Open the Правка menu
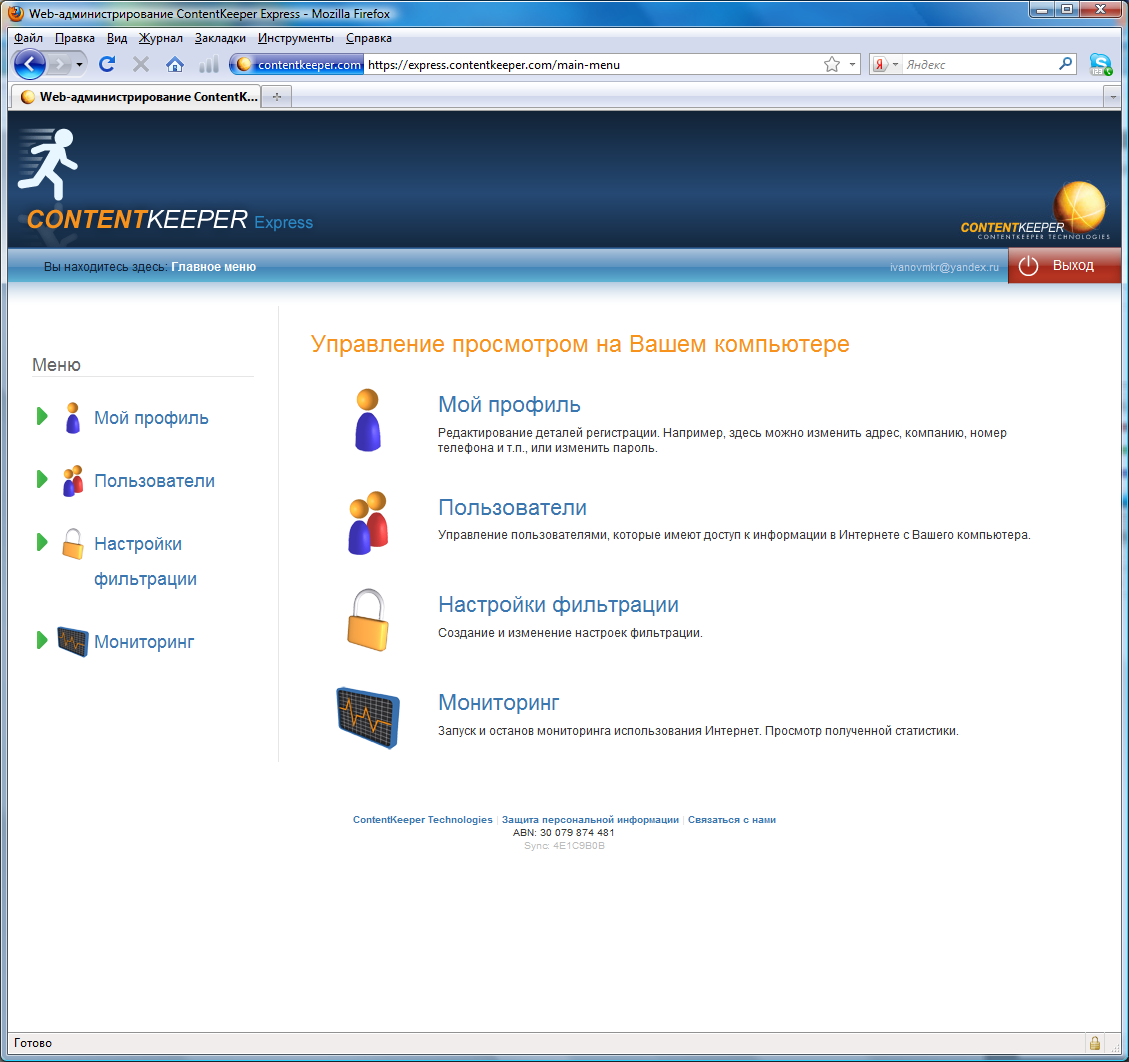Screen dimensions: 1129x1062 [x=75, y=38]
